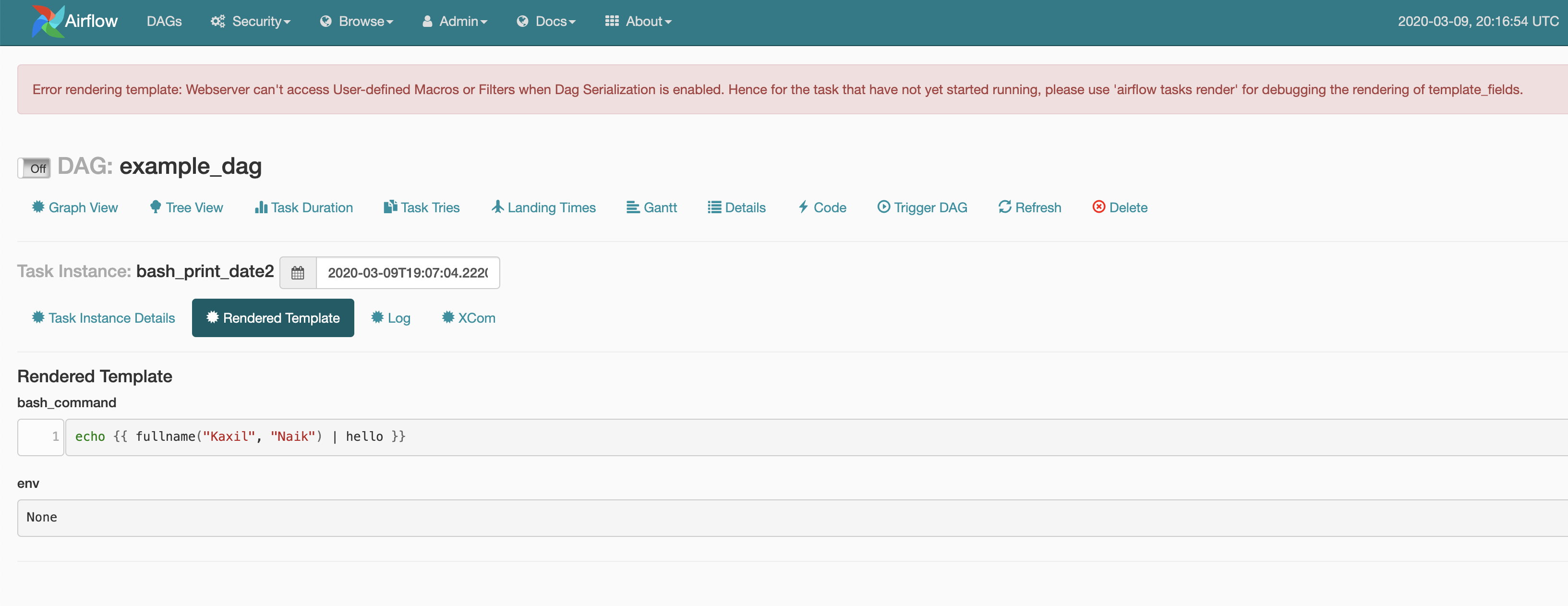
Task: Refresh the example_dag
Action: click(x=1029, y=208)
